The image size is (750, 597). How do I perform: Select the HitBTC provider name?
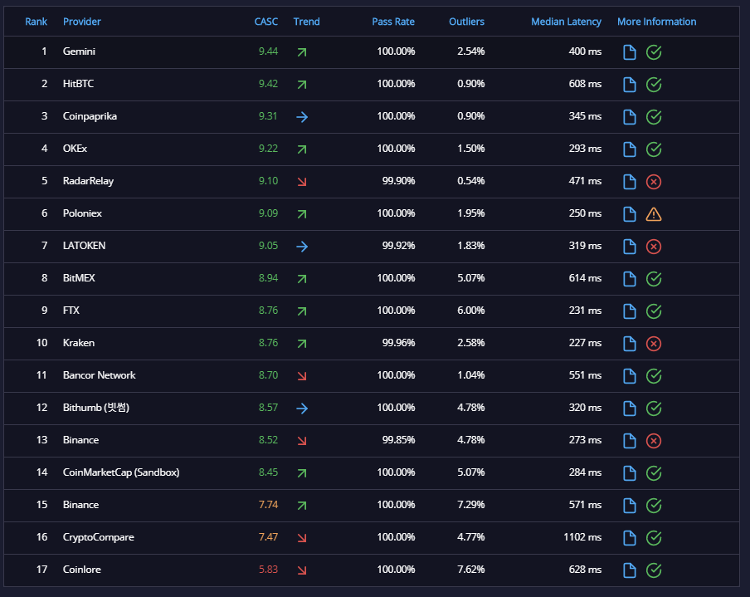click(78, 84)
